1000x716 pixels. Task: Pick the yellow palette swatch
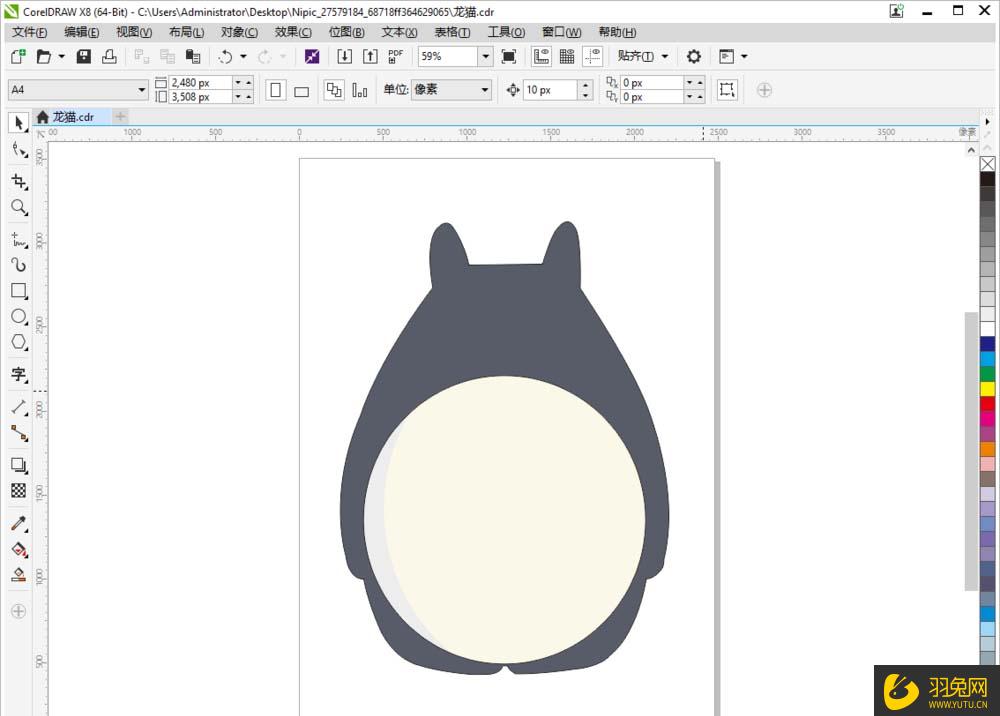click(x=987, y=388)
